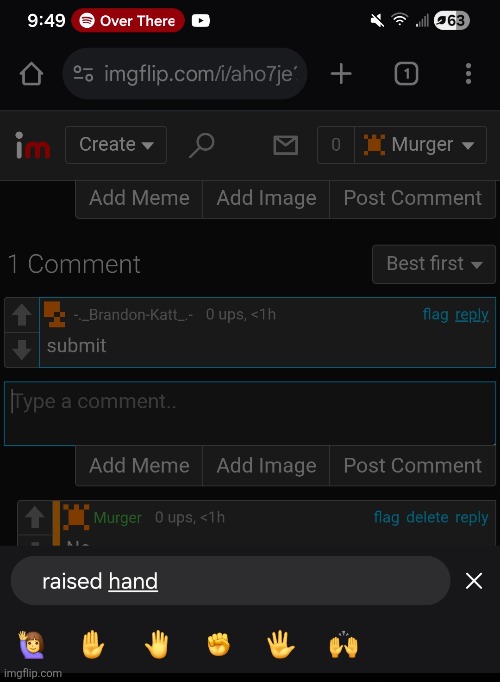This screenshot has height=682, width=500.
Task: Open the messages envelope icon
Action: point(286,145)
